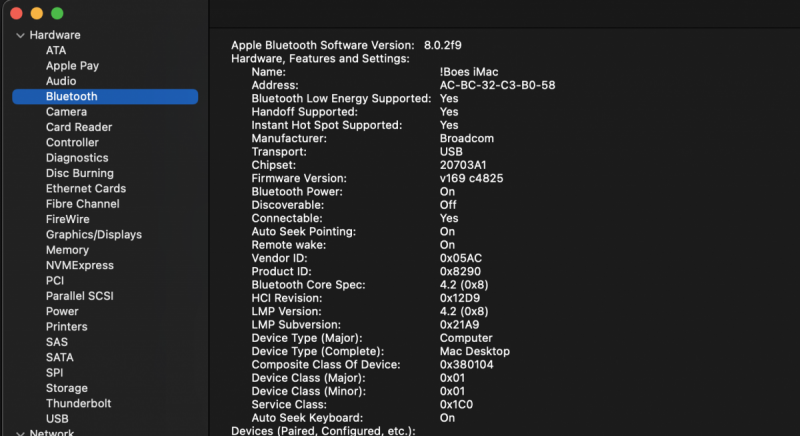Select Apple Pay in the sidebar
Screen dimensions: 800x436
[x=72, y=66]
